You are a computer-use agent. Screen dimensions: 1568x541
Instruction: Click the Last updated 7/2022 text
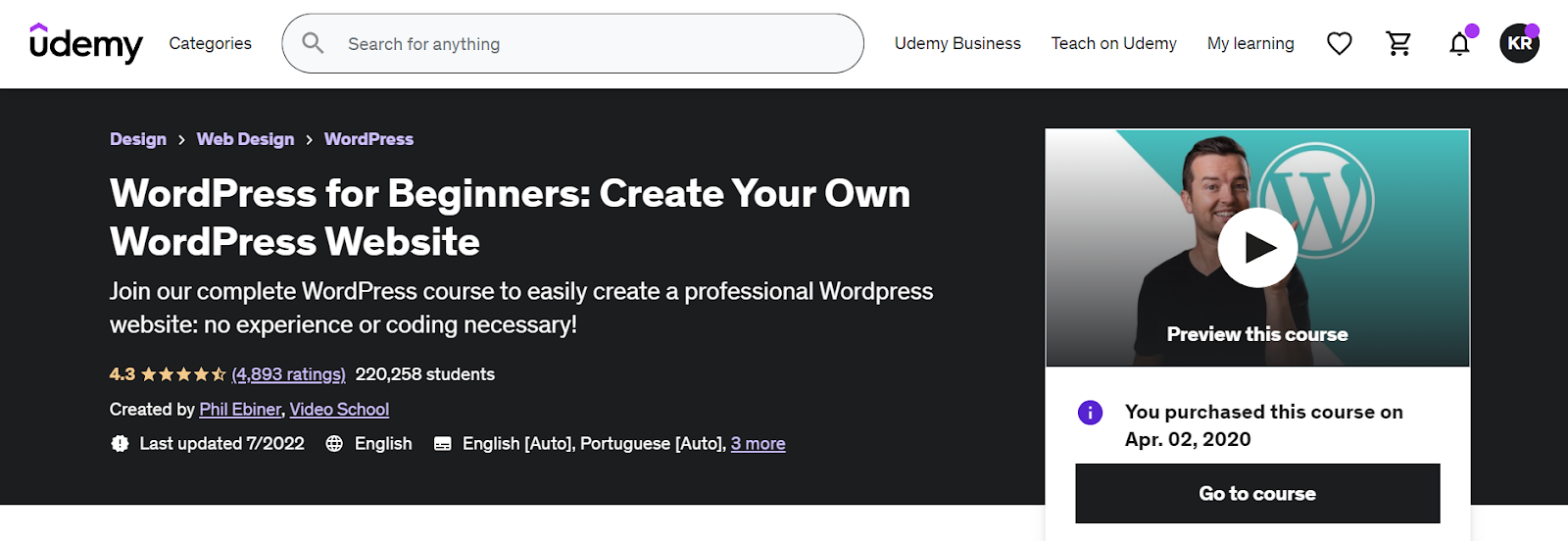click(221, 444)
